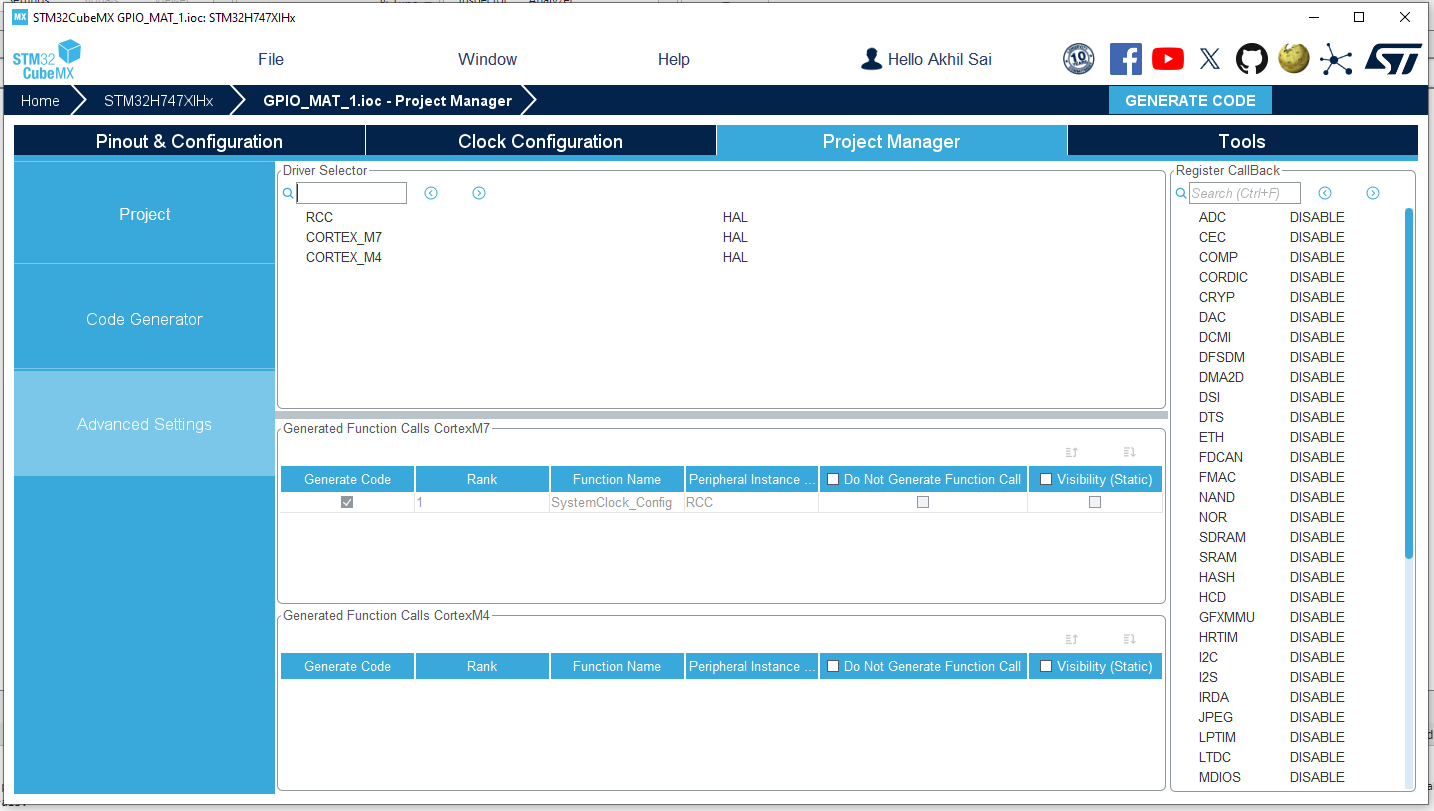Click the STM32CubeMX logo
The image size is (1434, 811).
pyautogui.click(x=47, y=60)
